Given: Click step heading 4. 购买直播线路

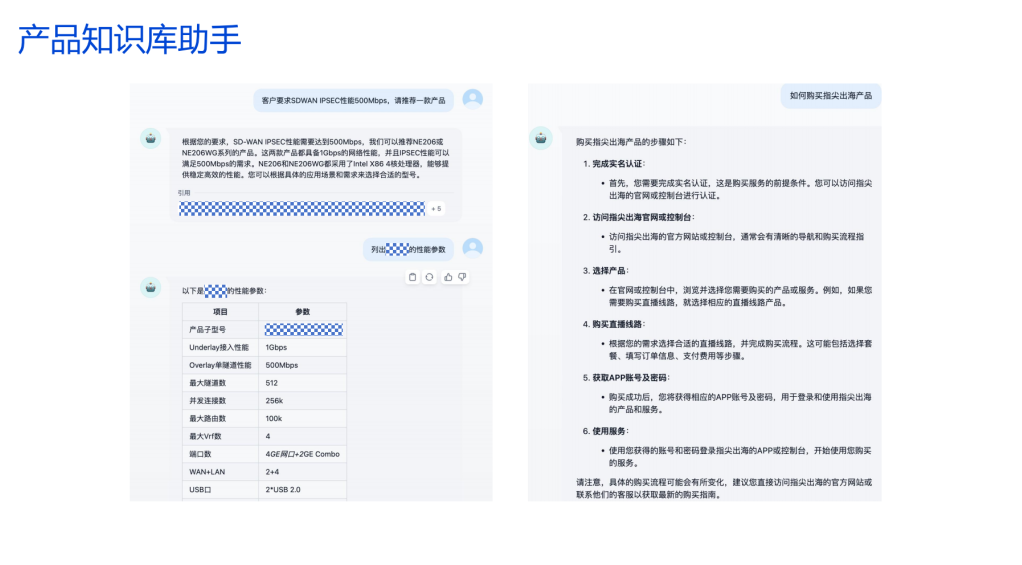Looking at the screenshot, I should 614,324.
